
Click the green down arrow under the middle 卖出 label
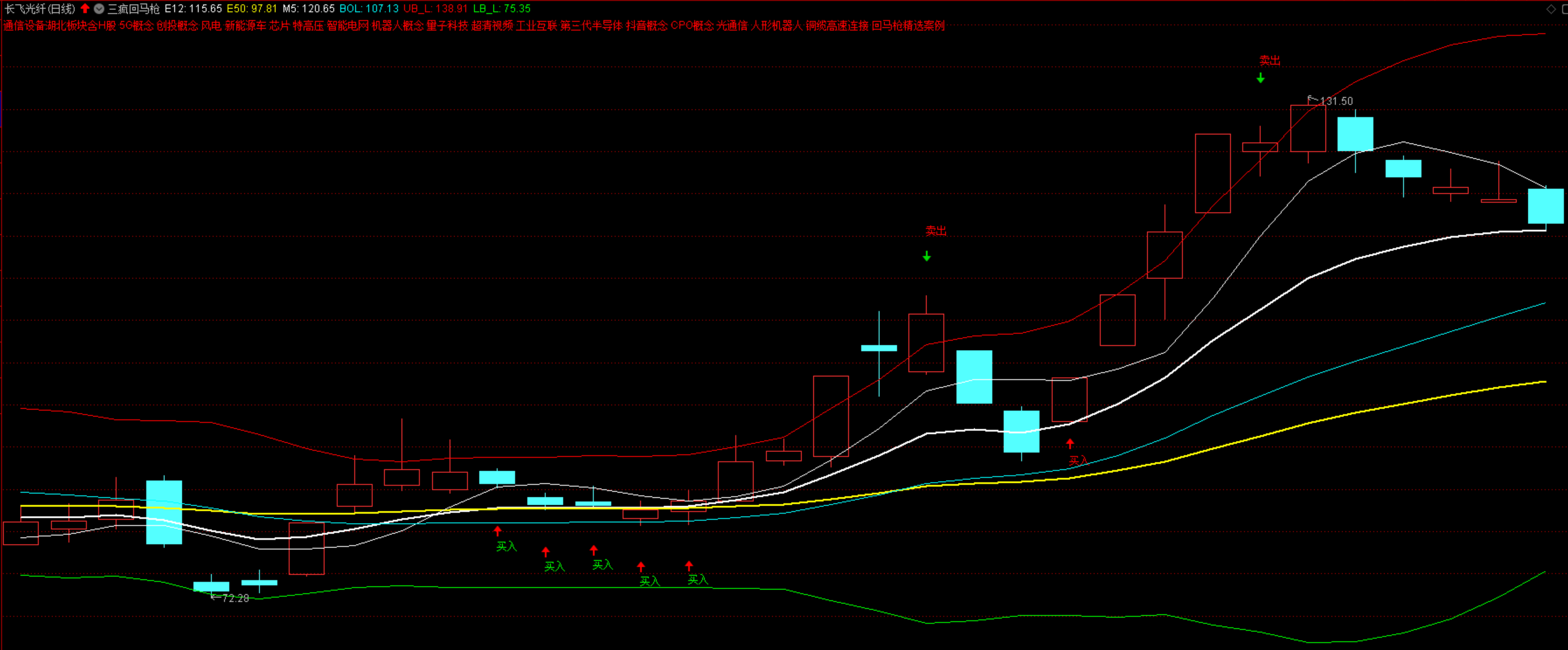pyautogui.click(x=926, y=256)
